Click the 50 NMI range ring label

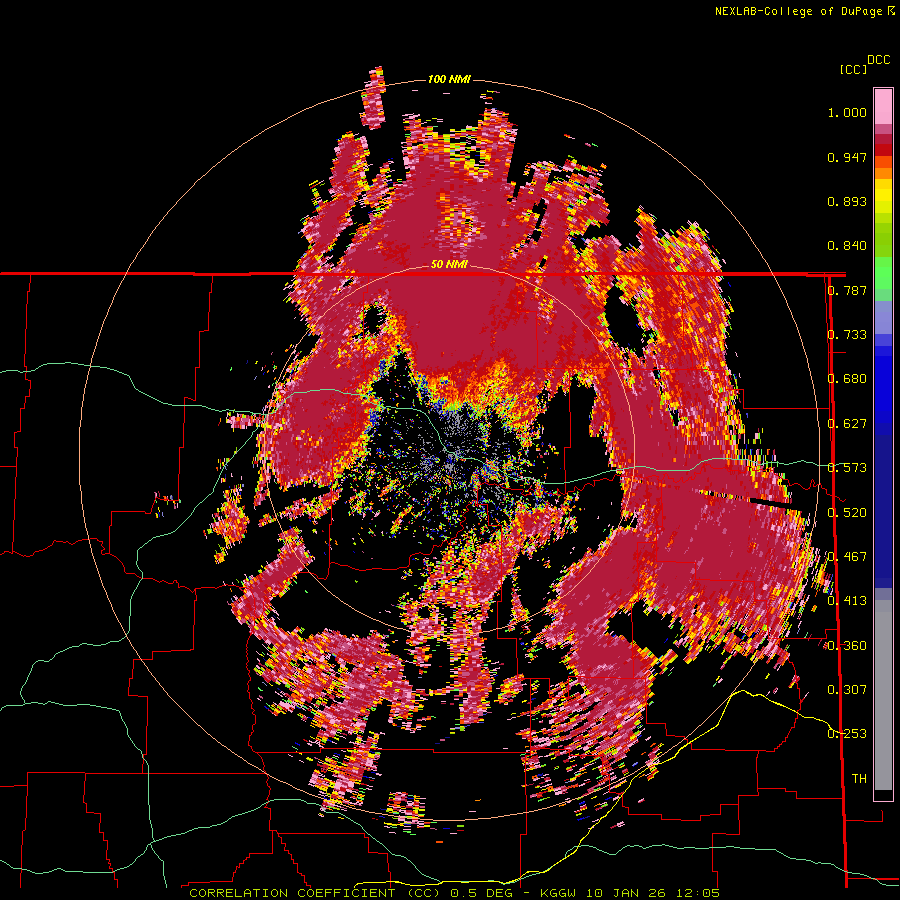click(x=449, y=265)
